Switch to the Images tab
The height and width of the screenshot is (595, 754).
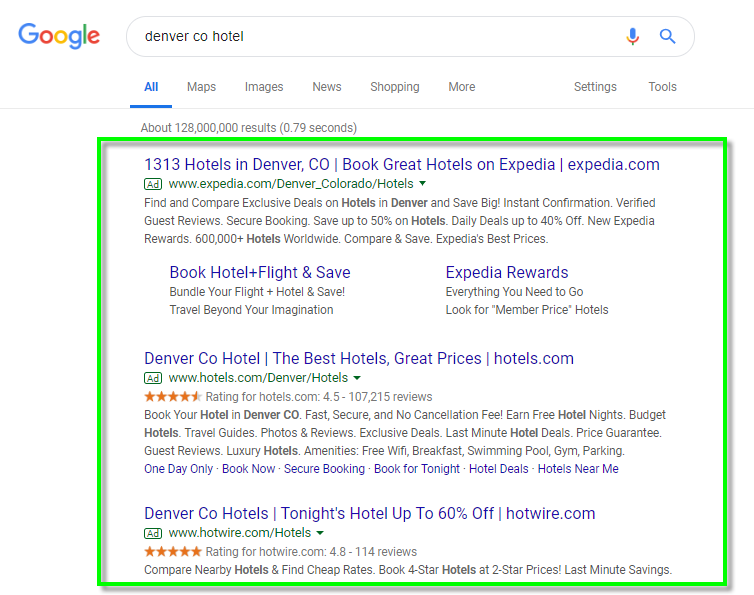click(264, 87)
